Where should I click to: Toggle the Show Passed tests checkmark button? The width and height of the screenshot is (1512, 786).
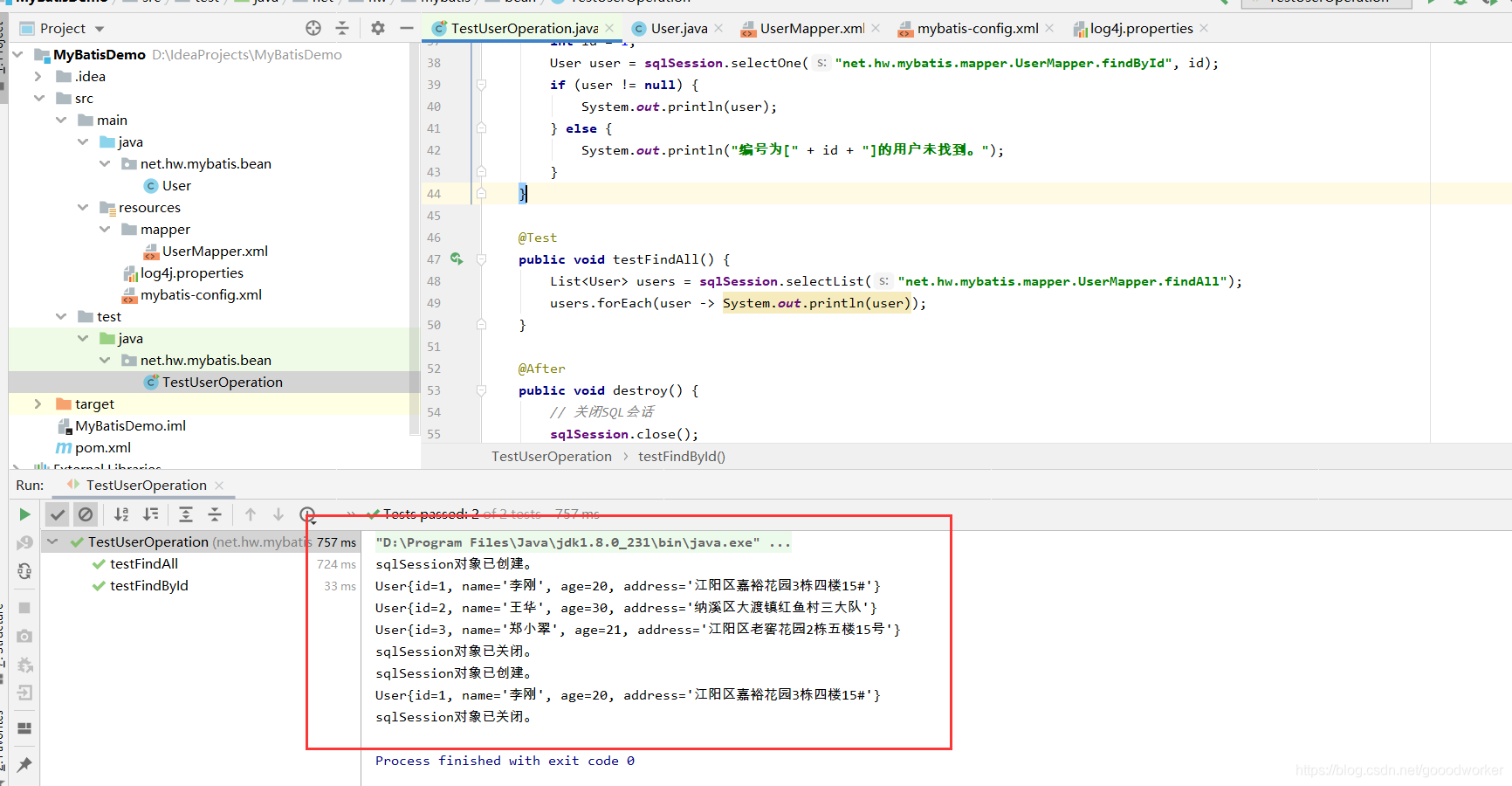tap(57, 514)
